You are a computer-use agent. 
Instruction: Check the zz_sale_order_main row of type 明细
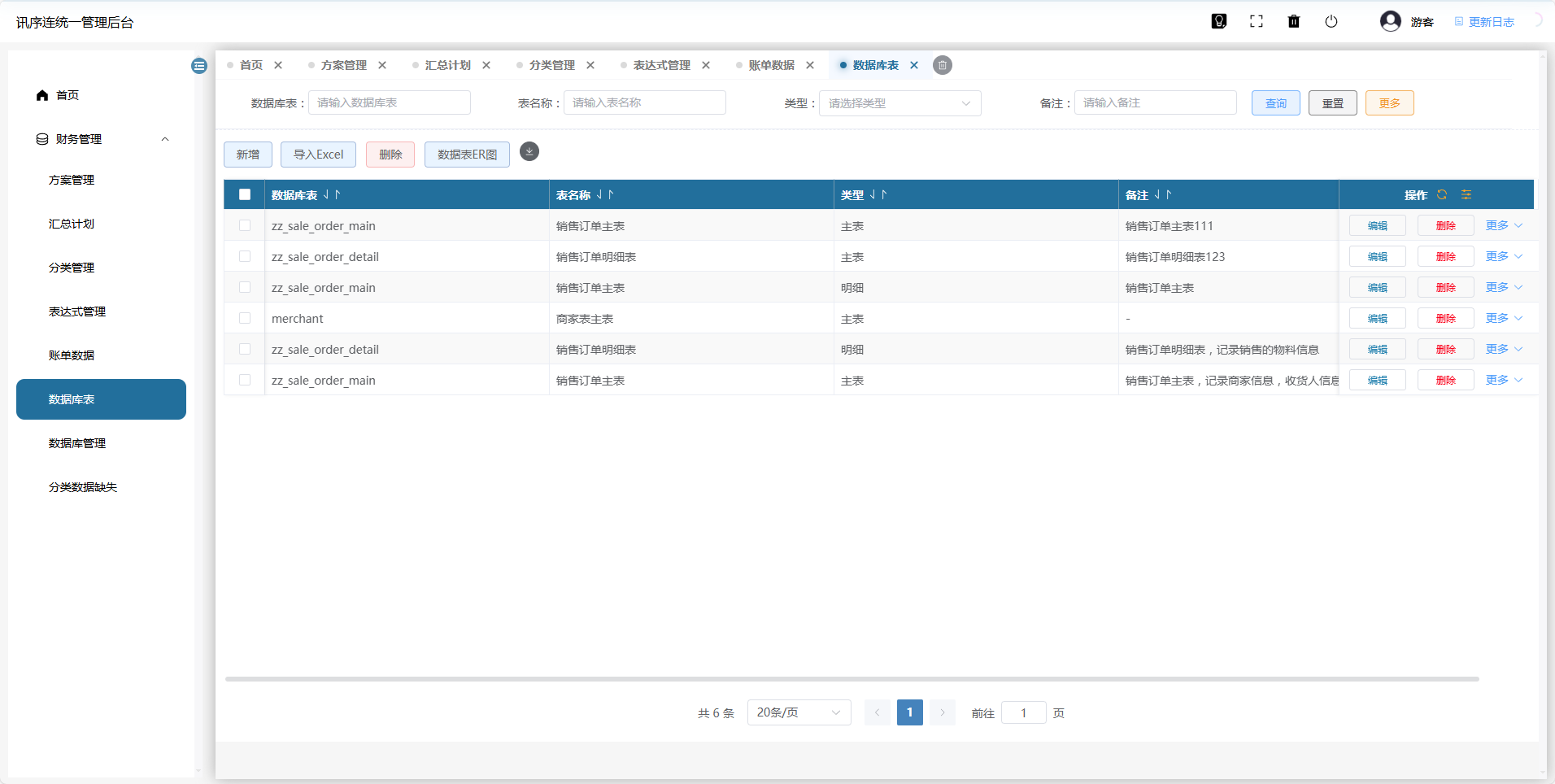coord(245,287)
